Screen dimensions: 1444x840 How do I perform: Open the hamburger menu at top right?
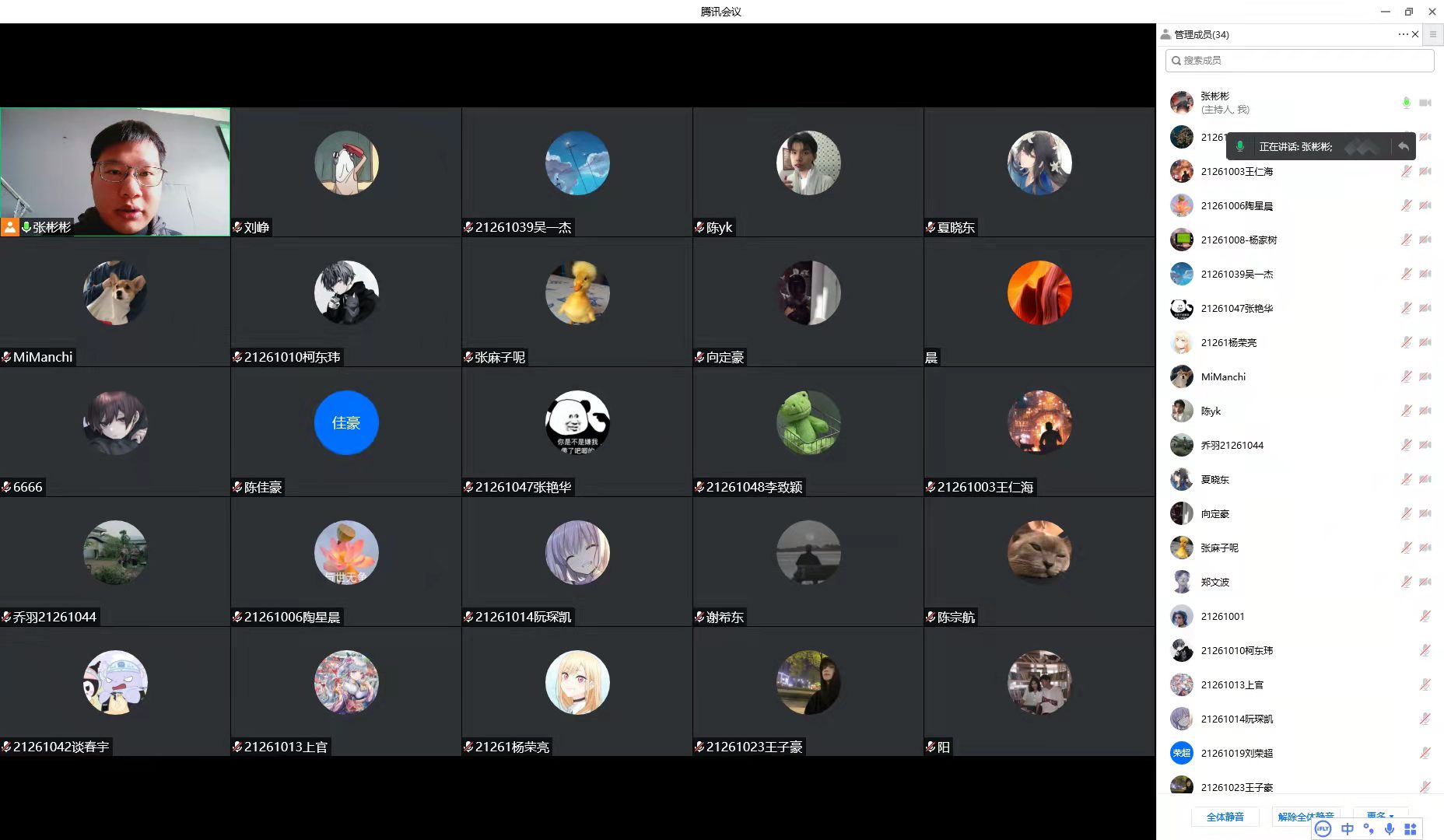pos(1433,34)
